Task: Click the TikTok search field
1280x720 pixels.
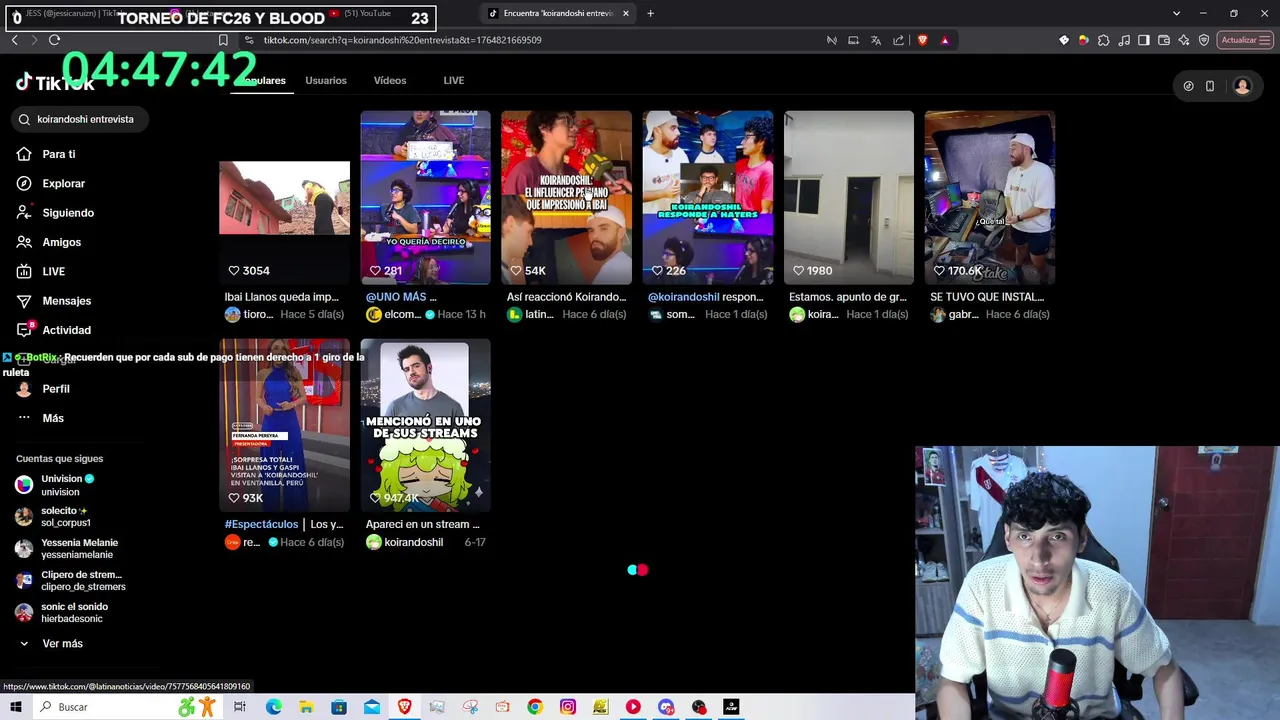Action: 80,119
